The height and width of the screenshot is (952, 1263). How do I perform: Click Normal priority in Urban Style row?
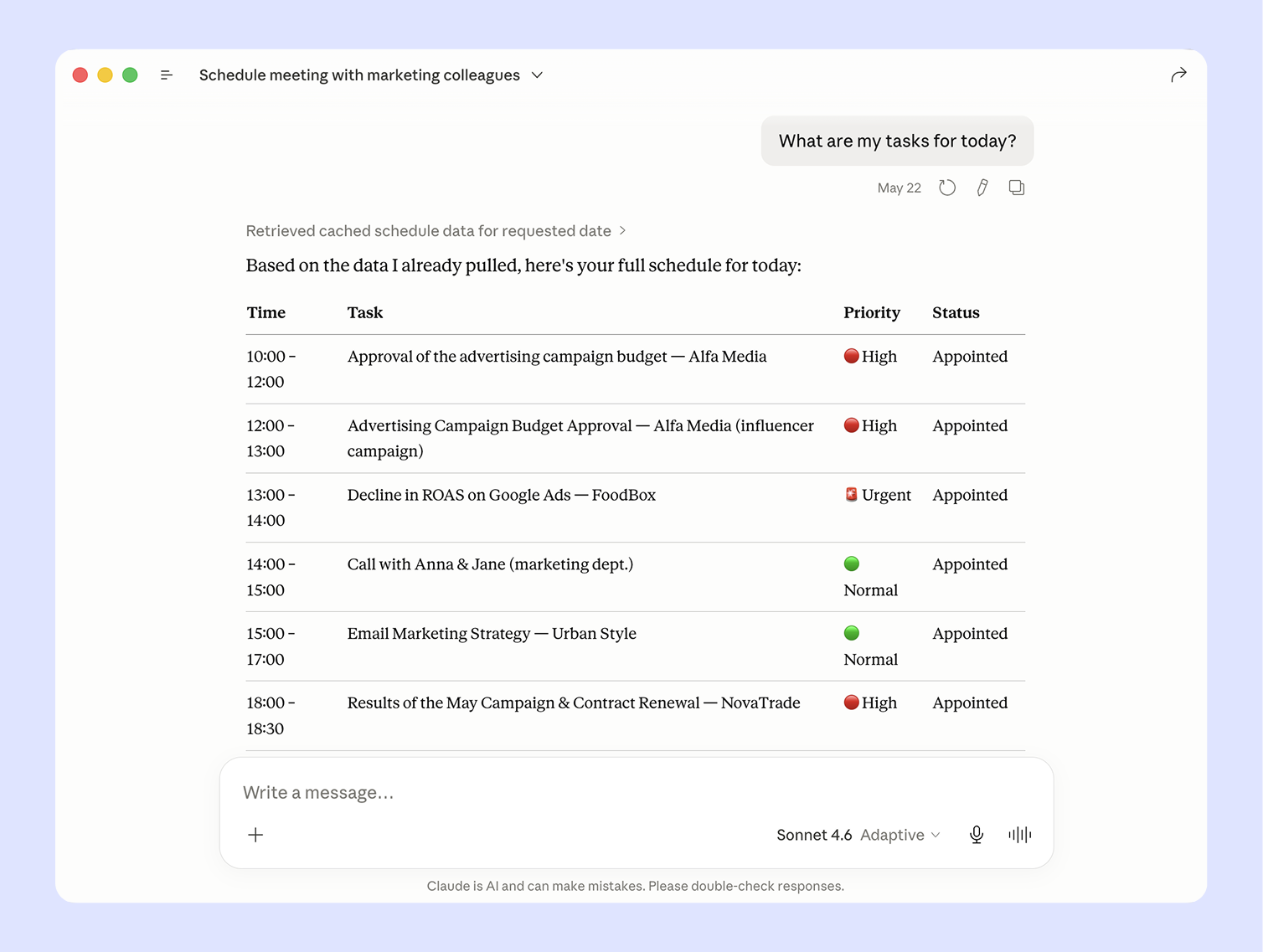870,646
